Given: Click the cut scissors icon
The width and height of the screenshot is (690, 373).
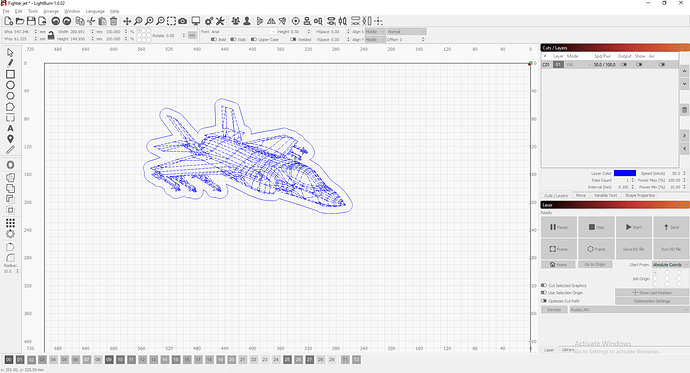Looking at the screenshot, I should 91,21.
